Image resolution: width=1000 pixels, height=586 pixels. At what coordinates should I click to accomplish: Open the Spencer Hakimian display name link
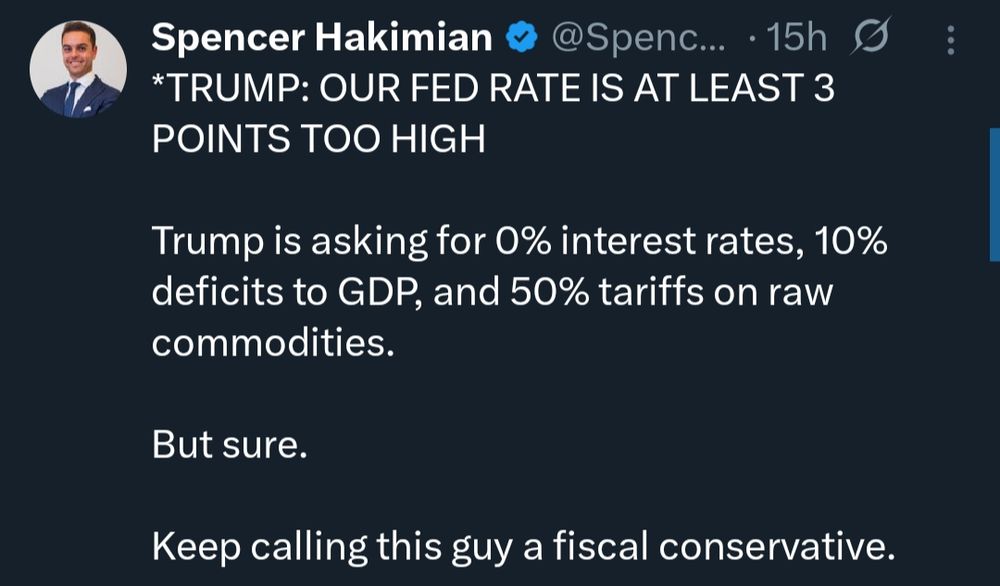322,38
